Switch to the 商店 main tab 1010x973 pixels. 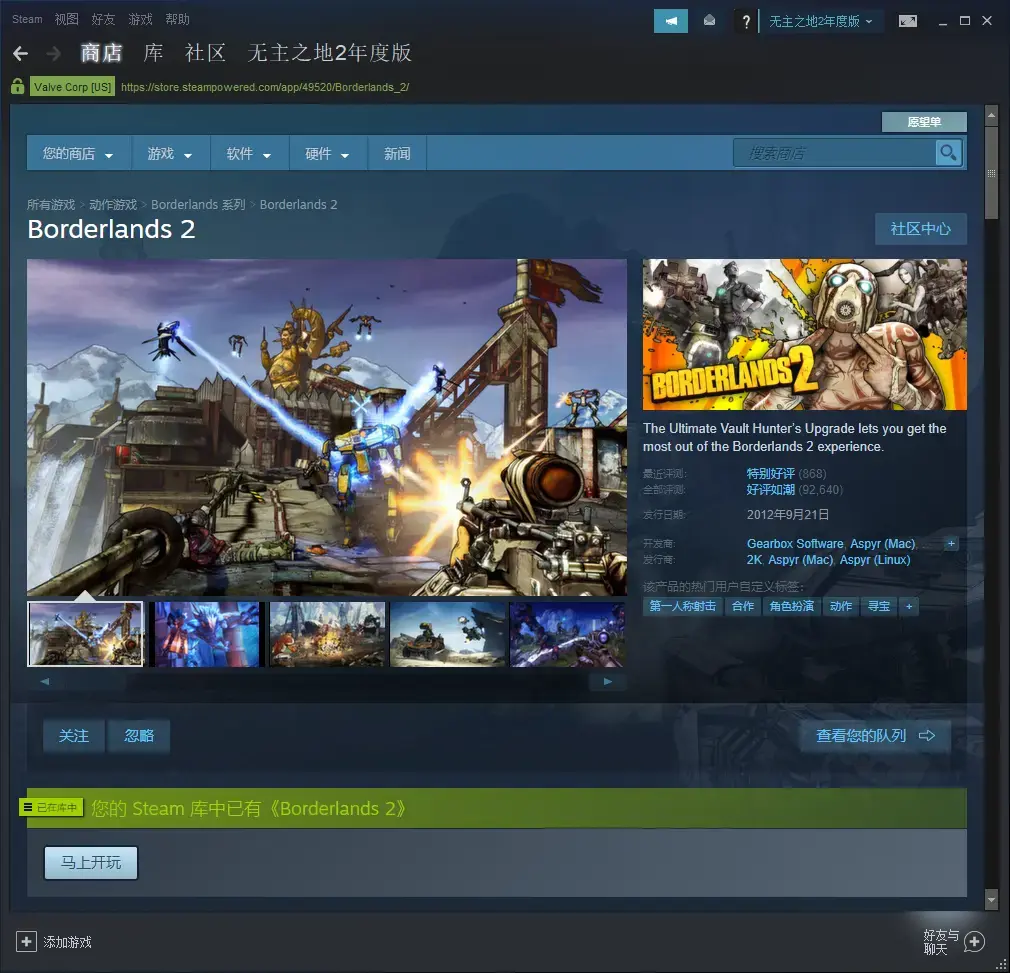pos(101,53)
